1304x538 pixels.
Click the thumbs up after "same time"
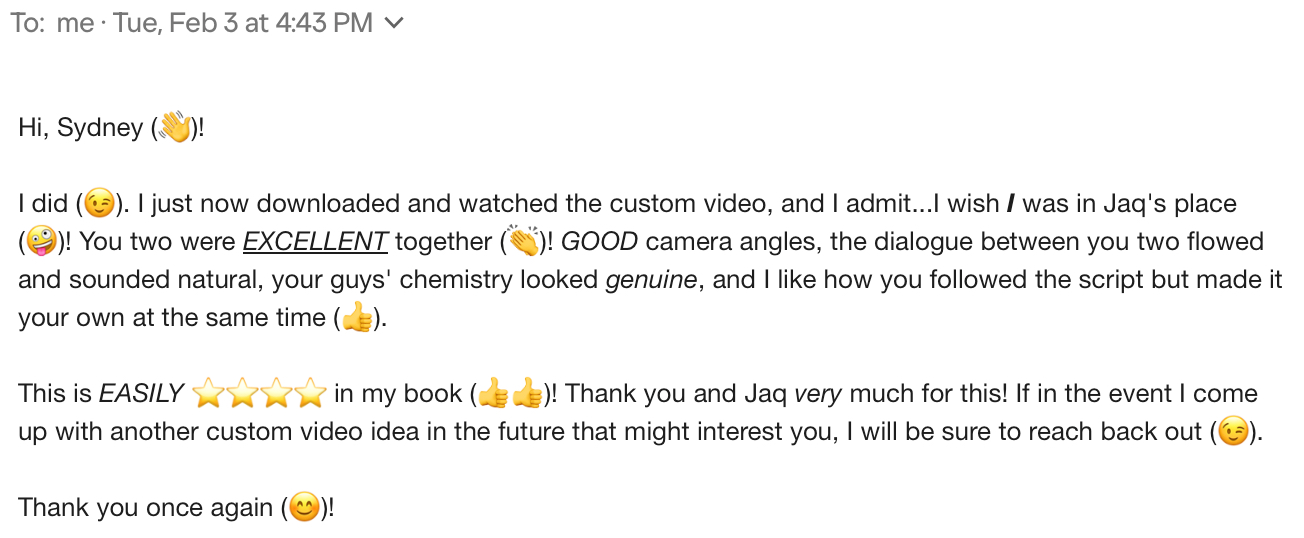pos(357,319)
